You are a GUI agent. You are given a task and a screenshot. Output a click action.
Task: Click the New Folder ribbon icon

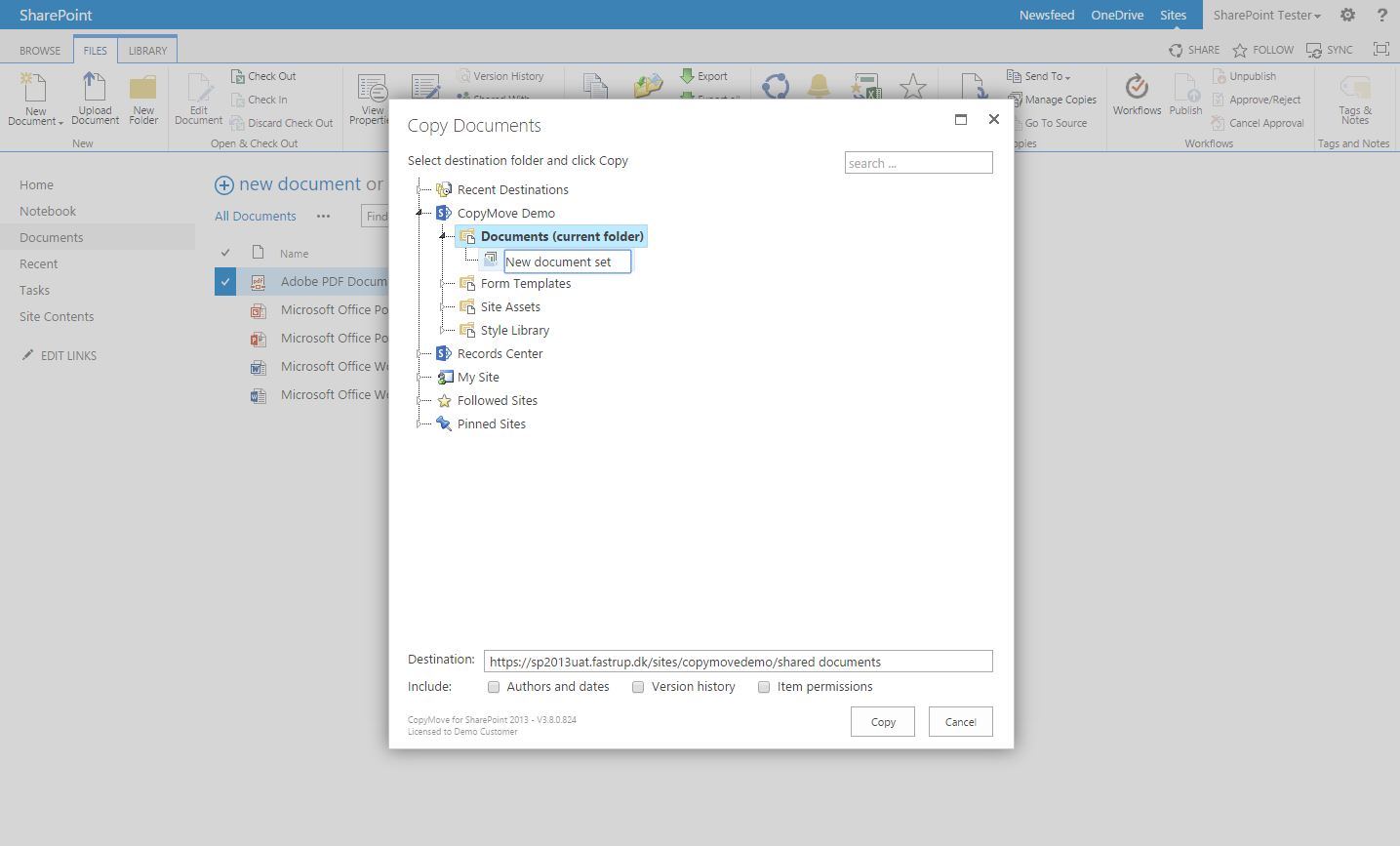click(x=143, y=88)
